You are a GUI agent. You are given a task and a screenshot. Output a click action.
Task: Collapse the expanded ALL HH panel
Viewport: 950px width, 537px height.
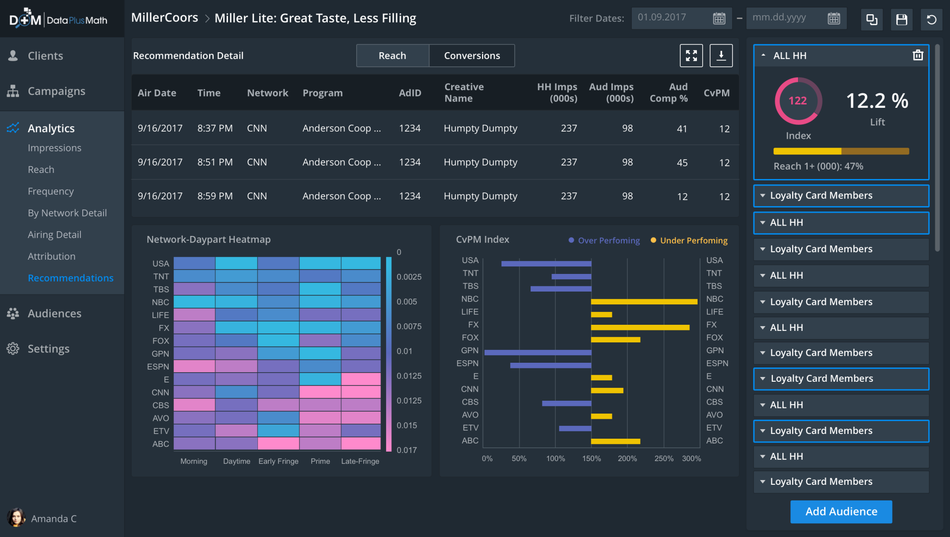pyautogui.click(x=764, y=56)
